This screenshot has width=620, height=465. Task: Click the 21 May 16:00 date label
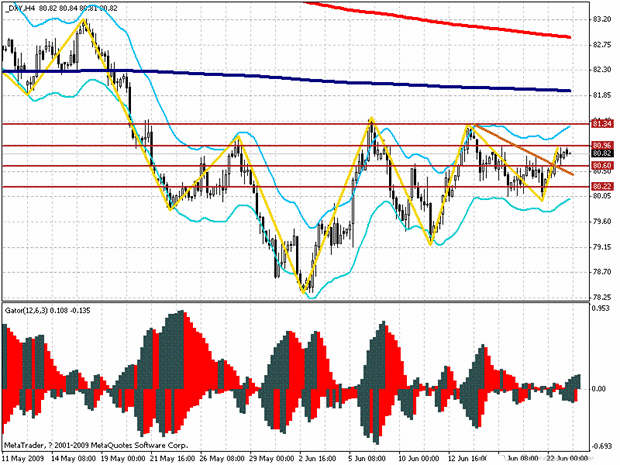coord(173,459)
